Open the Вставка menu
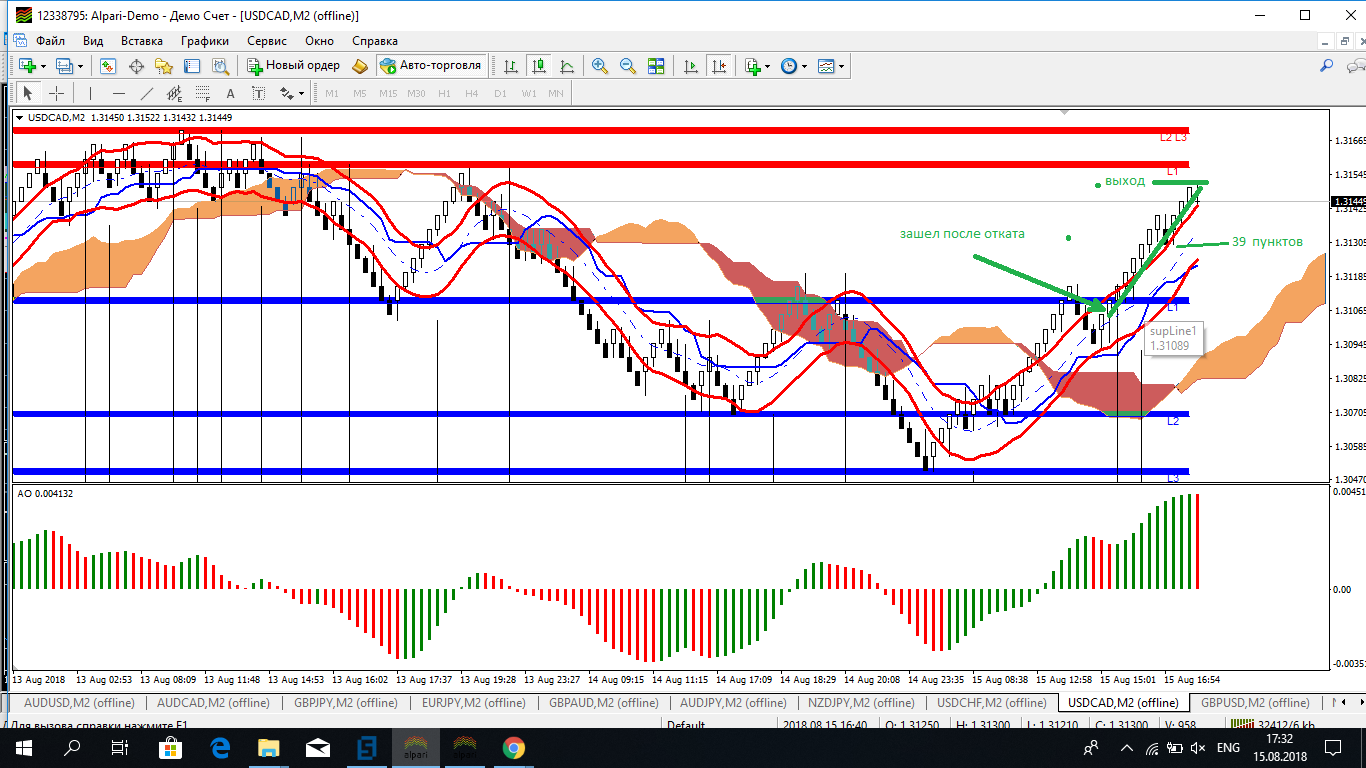The height and width of the screenshot is (768, 1366). [142, 41]
